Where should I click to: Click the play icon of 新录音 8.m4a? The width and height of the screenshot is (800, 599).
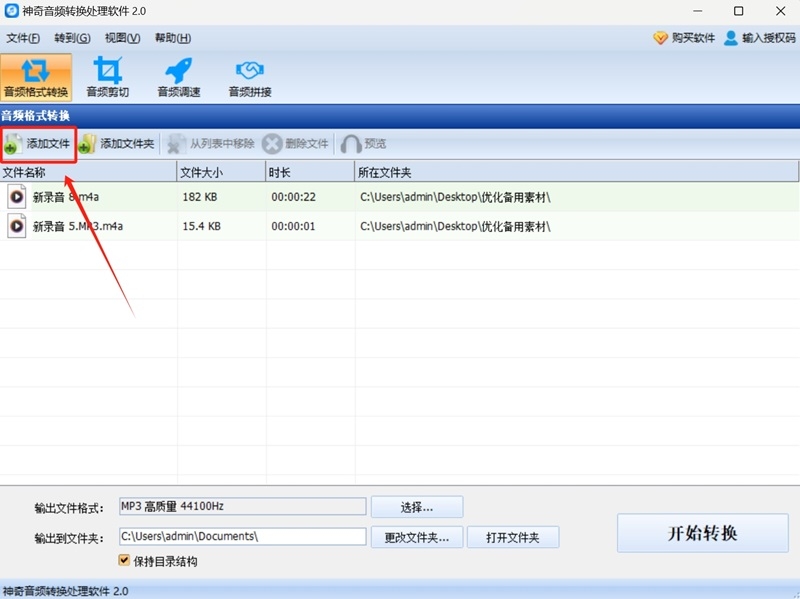coord(16,197)
